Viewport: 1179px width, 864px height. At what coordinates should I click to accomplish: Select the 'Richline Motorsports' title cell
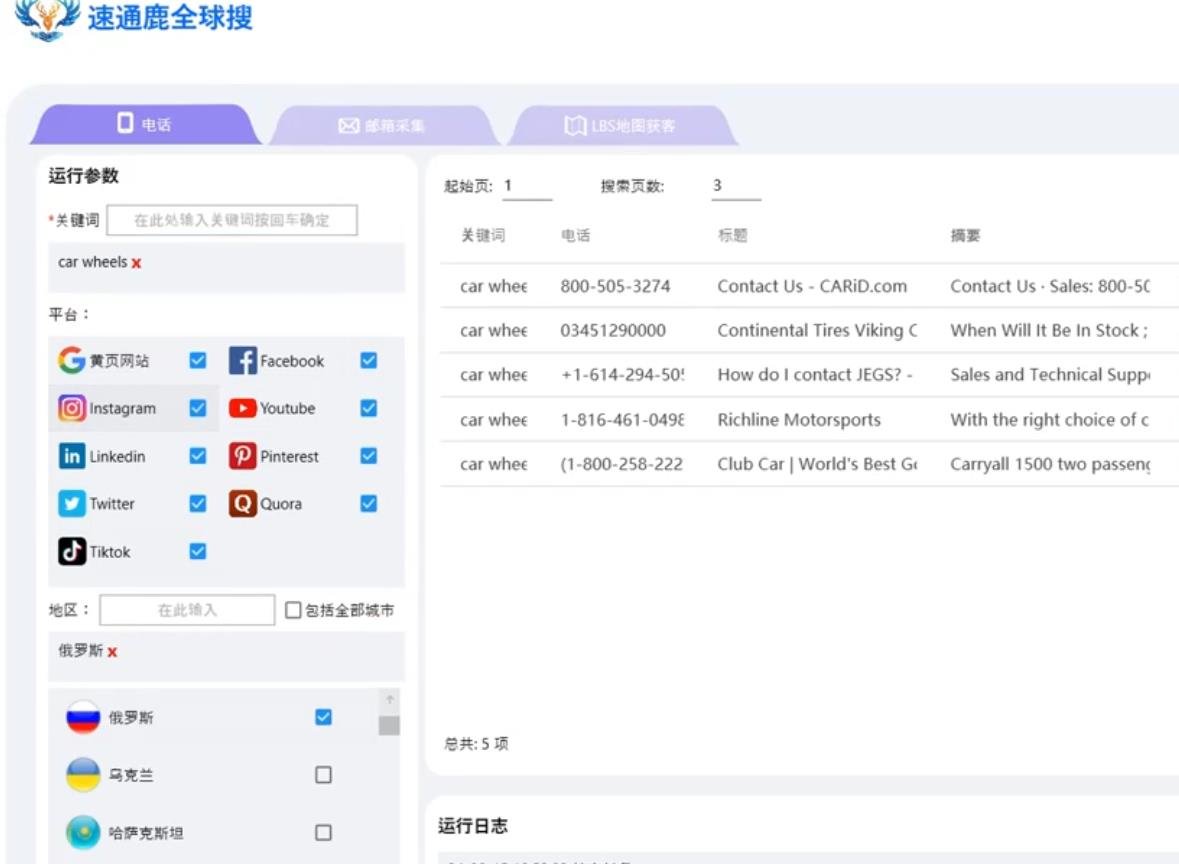(x=799, y=420)
